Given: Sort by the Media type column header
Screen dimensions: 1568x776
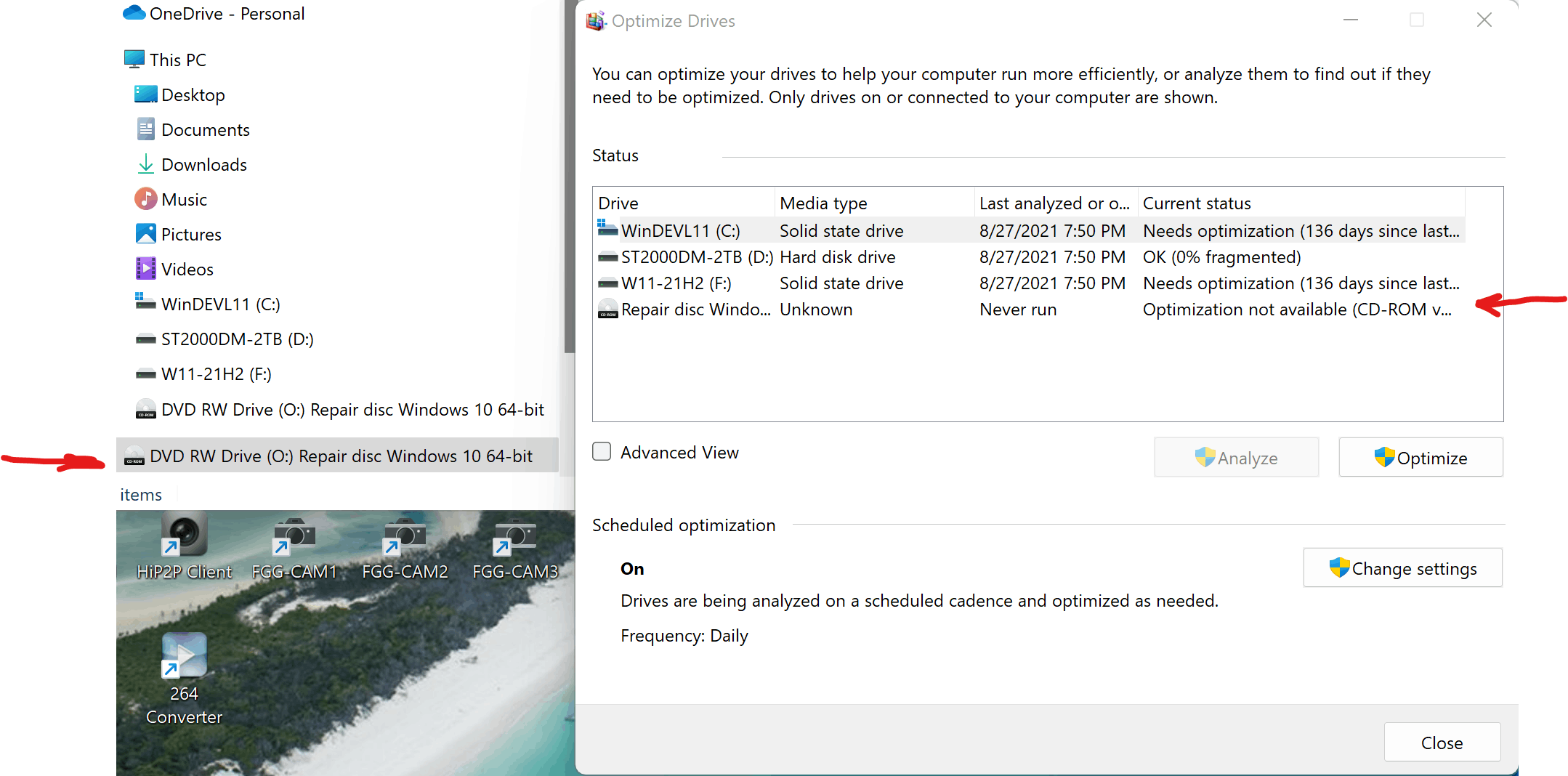Looking at the screenshot, I should [x=874, y=203].
